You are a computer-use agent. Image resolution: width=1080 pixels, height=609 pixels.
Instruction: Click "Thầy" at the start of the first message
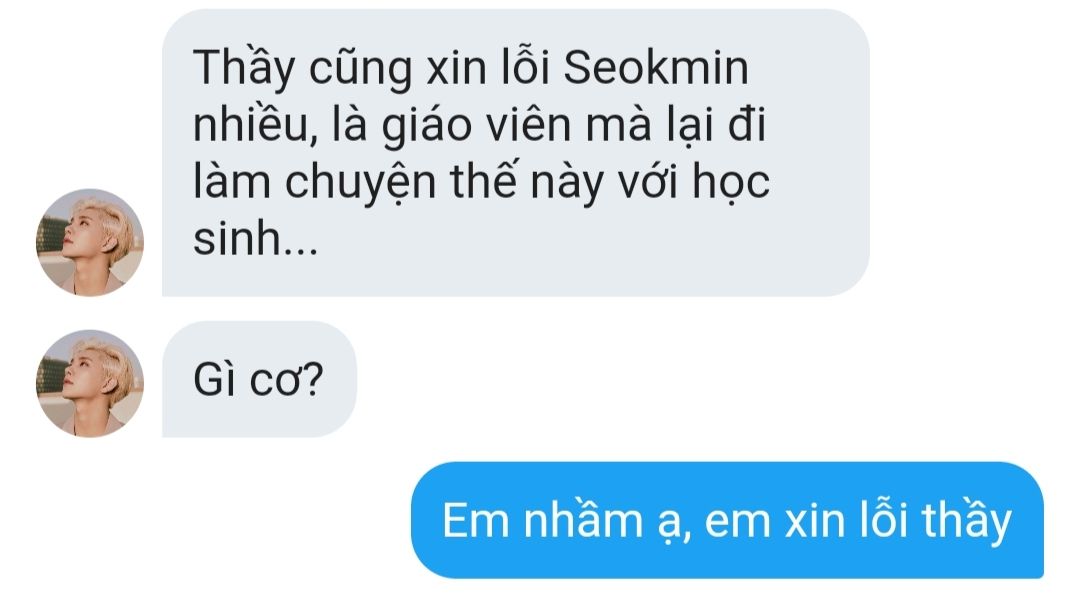pyautogui.click(x=244, y=69)
